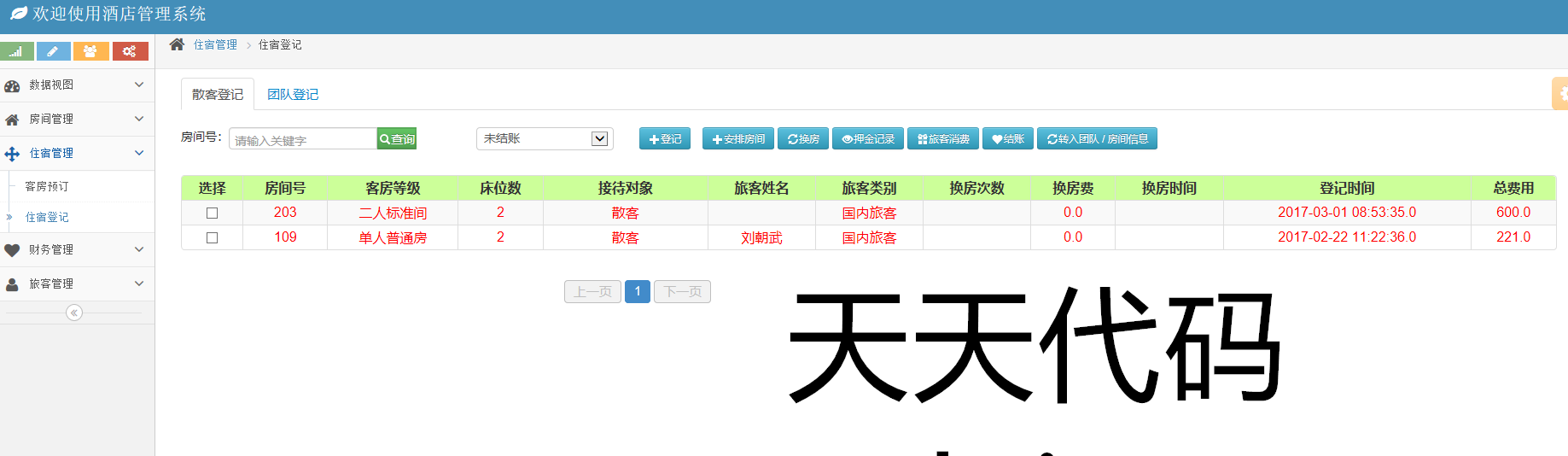The width and height of the screenshot is (1568, 456).
Task: Click the green 查询 search button
Action: pyautogui.click(x=397, y=139)
